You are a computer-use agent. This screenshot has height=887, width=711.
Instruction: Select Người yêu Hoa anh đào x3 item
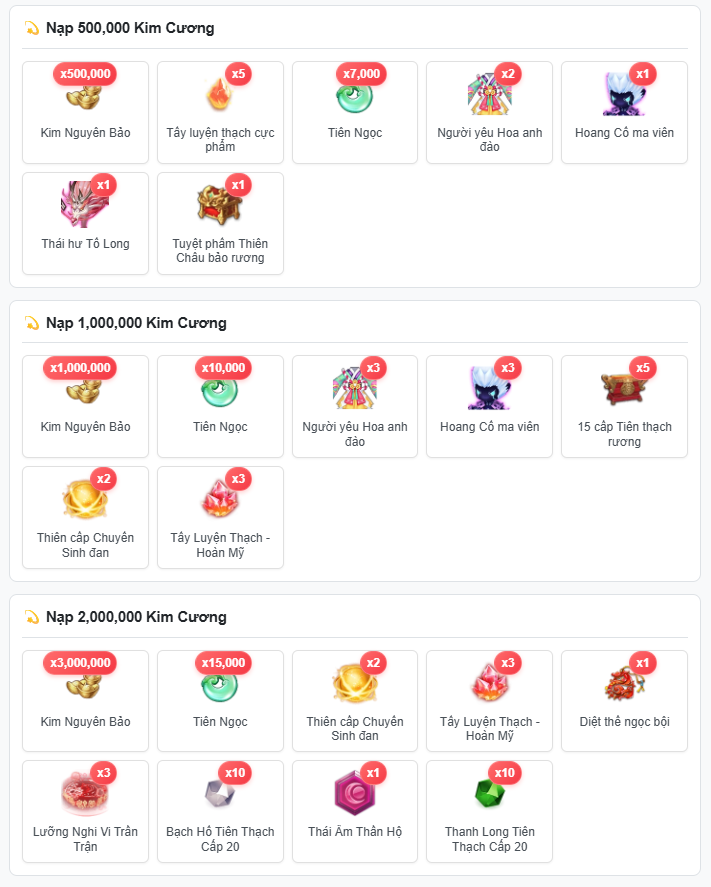[x=355, y=406]
